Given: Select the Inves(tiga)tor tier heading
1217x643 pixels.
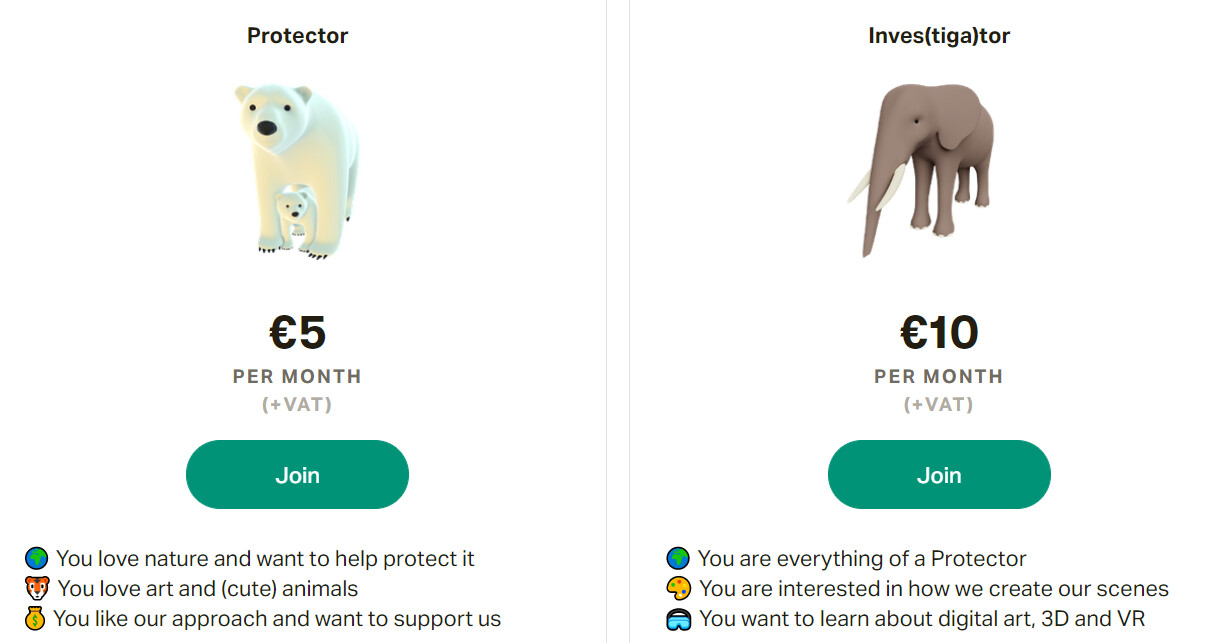Looking at the screenshot, I should tap(939, 36).
